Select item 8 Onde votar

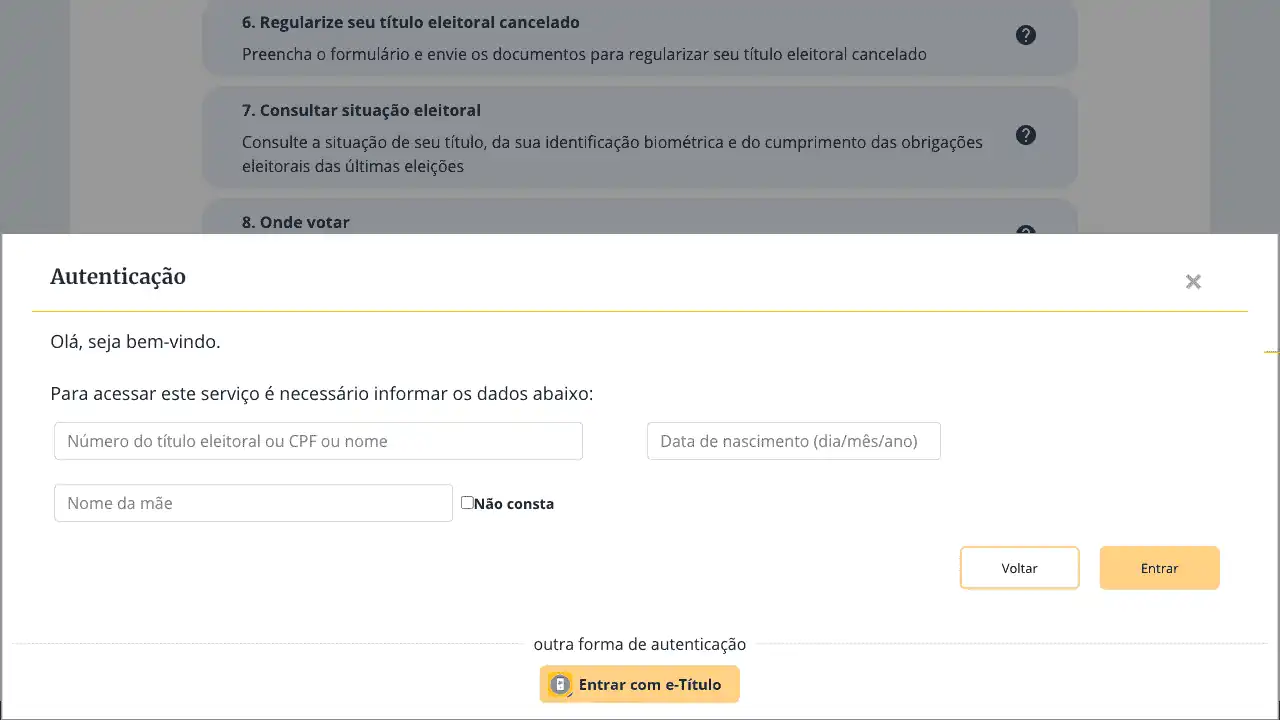click(x=296, y=222)
